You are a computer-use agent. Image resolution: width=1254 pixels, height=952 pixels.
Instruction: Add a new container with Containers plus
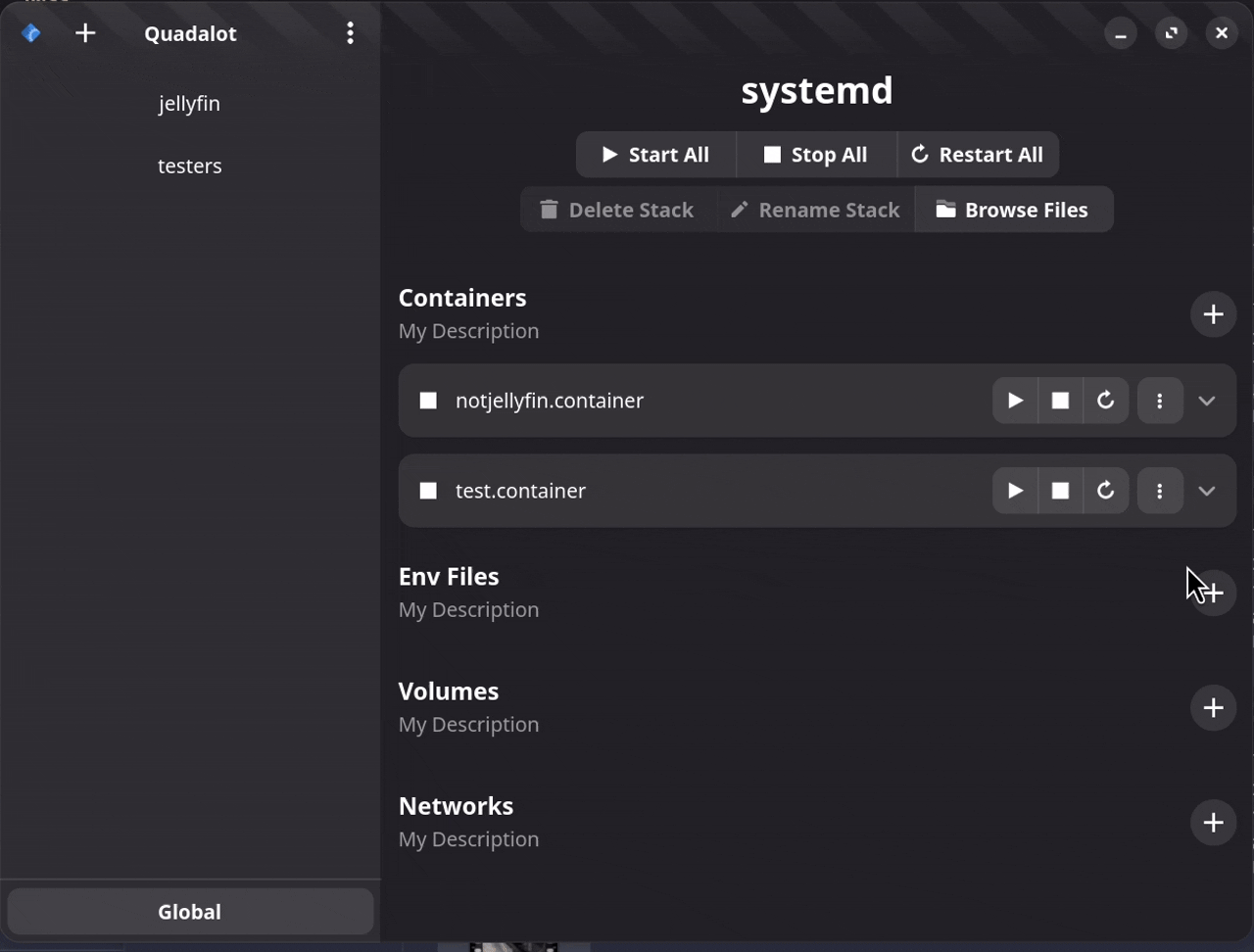click(x=1213, y=314)
